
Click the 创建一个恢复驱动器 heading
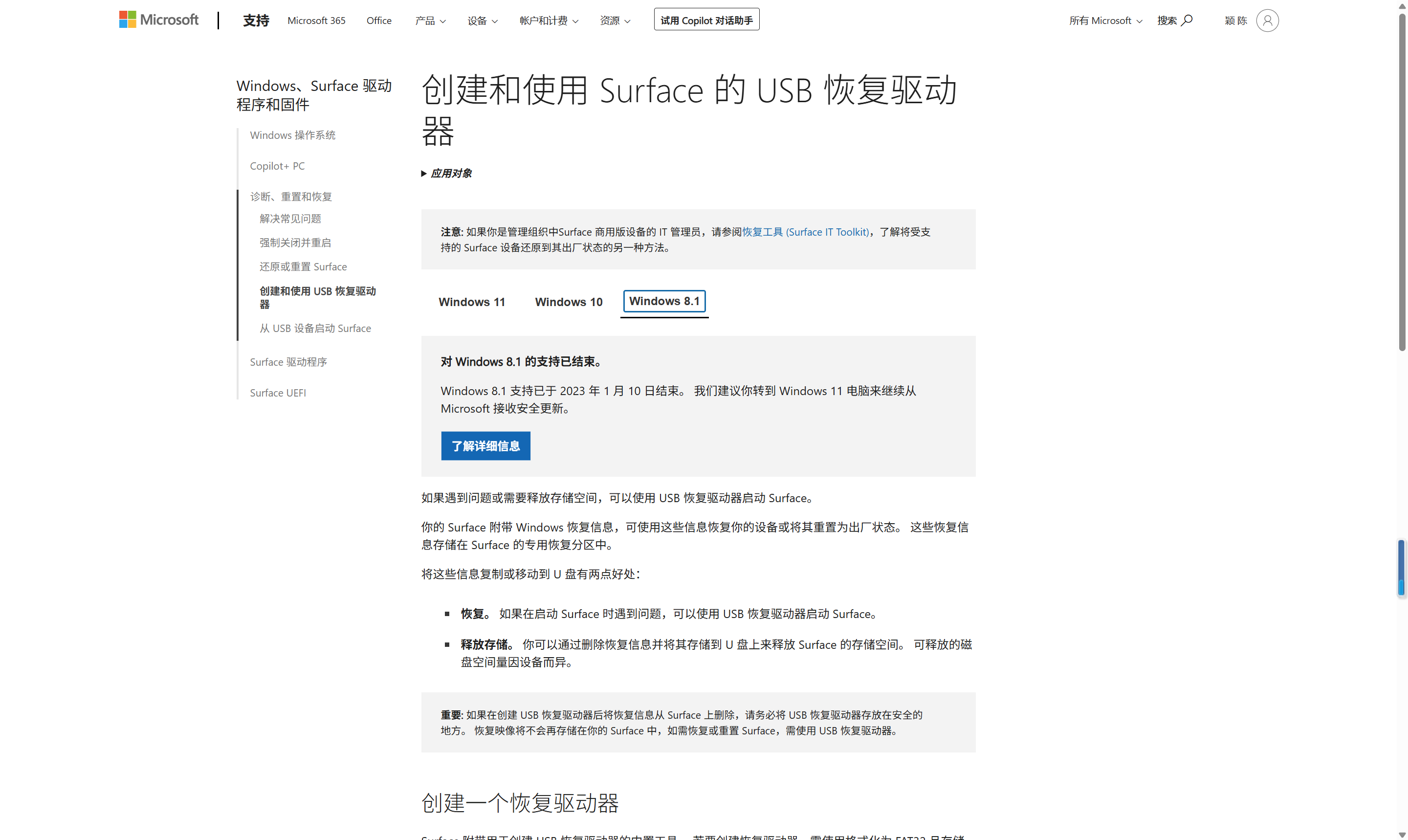(520, 803)
